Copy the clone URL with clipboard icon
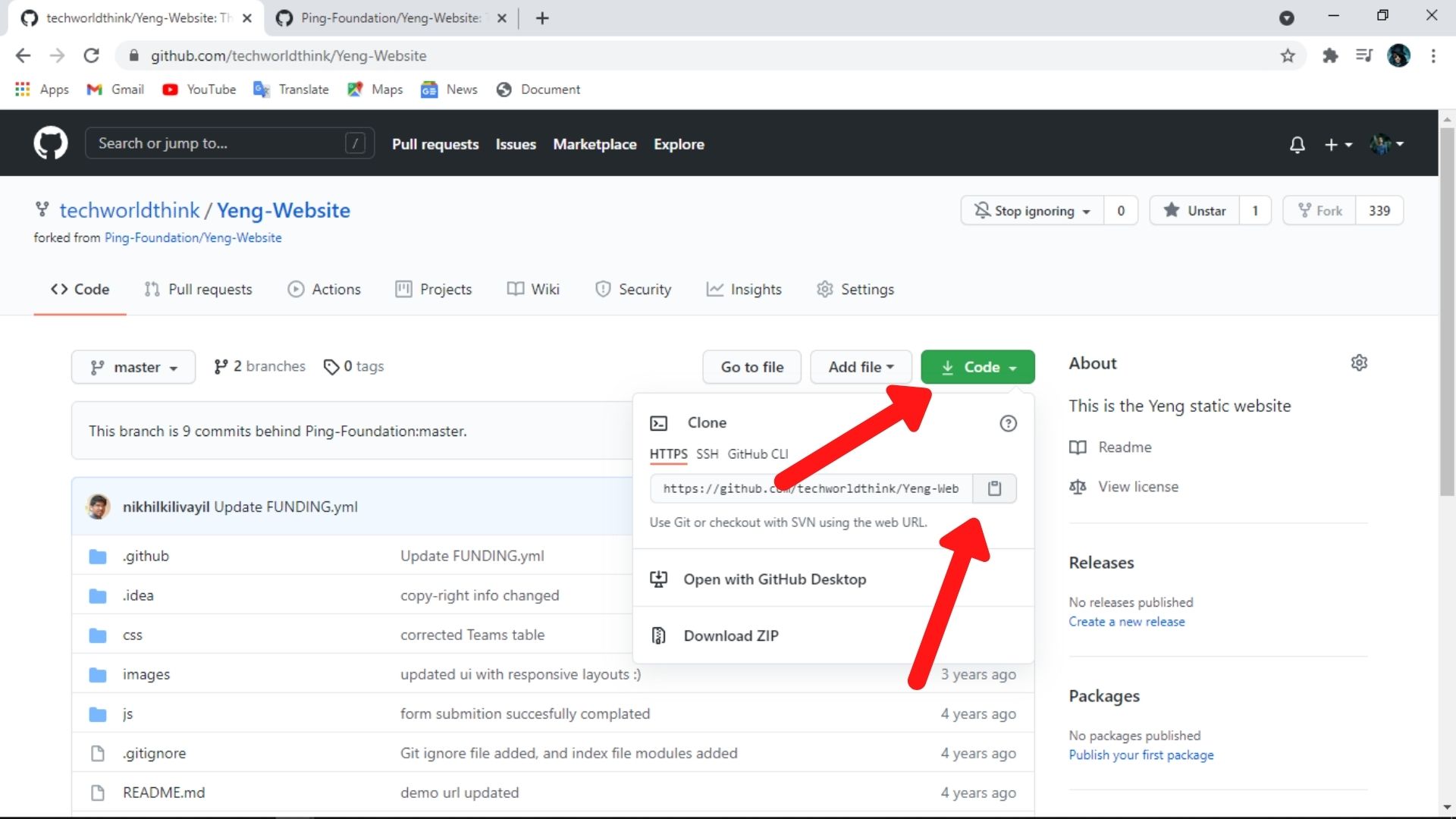This screenshot has height=819, width=1456. tap(994, 488)
